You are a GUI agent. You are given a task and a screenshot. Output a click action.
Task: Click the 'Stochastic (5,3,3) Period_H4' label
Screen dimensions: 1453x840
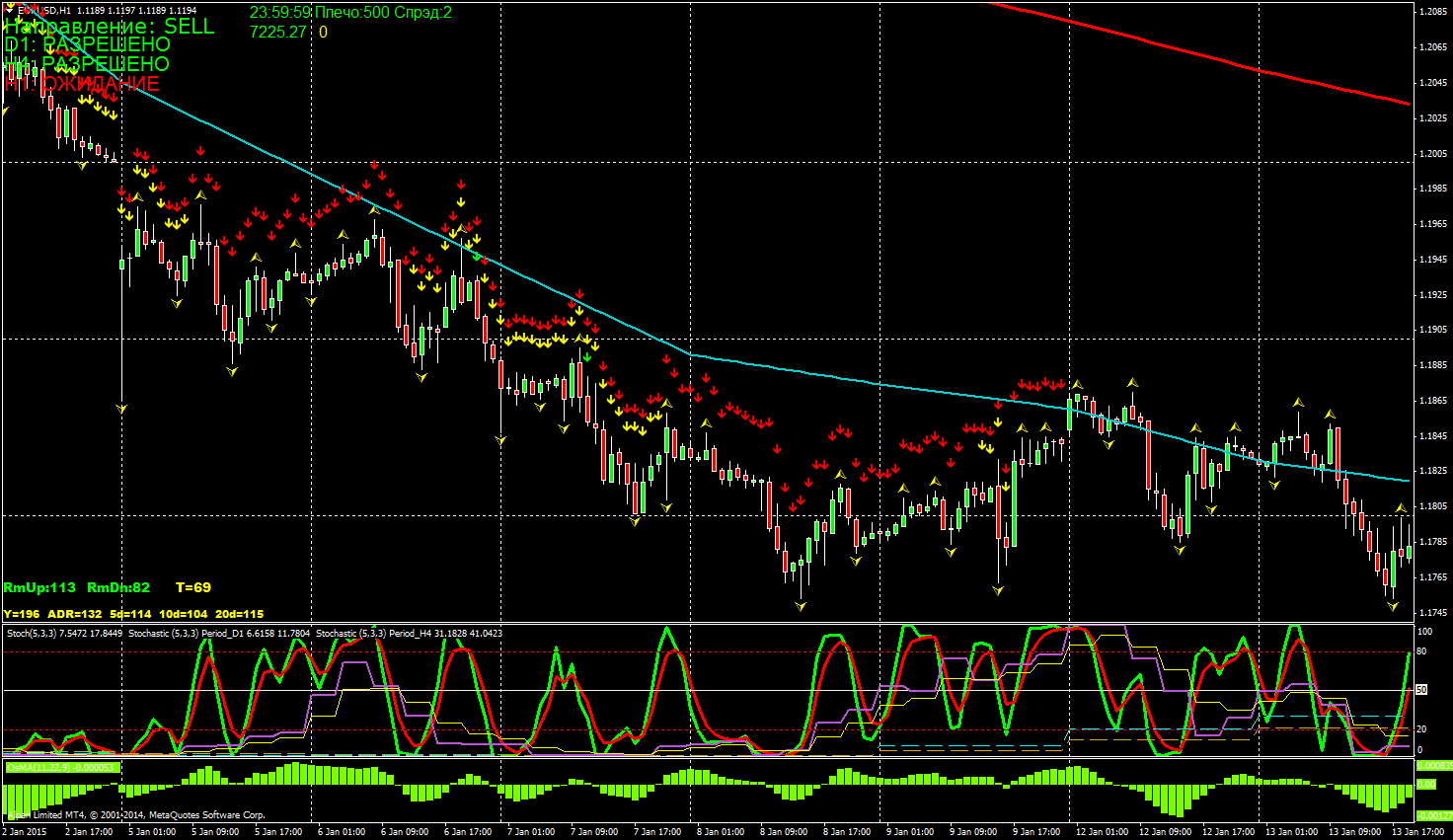pyautogui.click(x=373, y=633)
